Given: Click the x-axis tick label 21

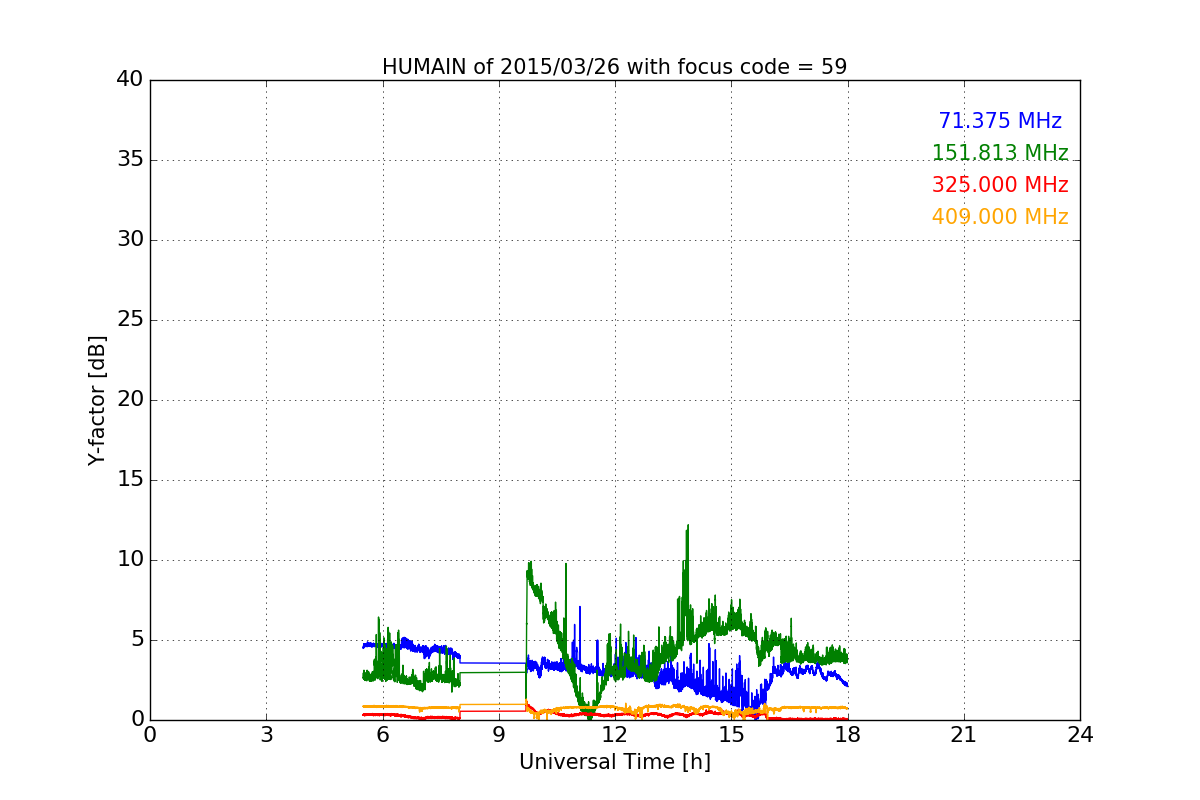Looking at the screenshot, I should click(x=964, y=735).
